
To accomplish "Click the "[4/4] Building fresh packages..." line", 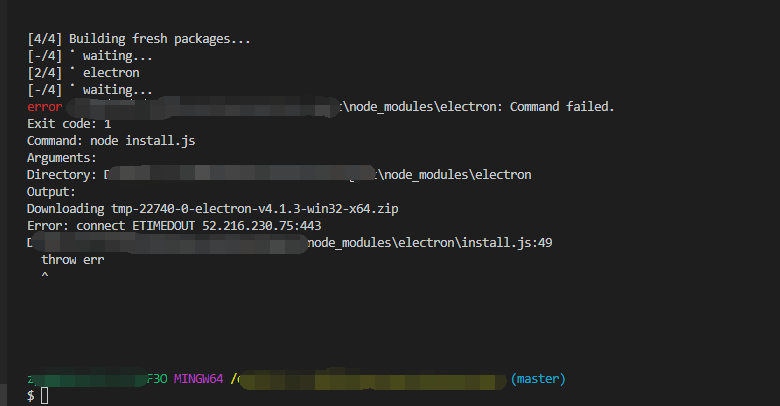I will coord(139,39).
